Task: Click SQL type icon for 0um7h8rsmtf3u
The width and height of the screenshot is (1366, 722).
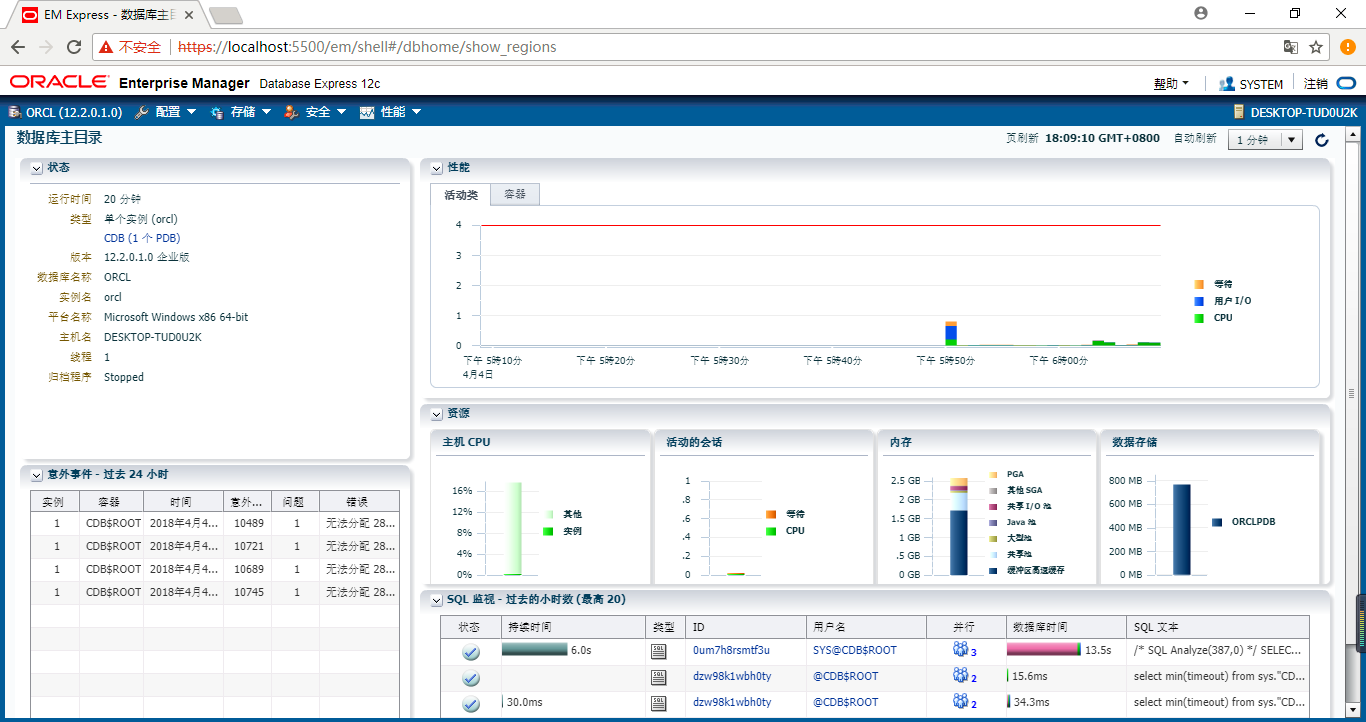Action: 658,650
